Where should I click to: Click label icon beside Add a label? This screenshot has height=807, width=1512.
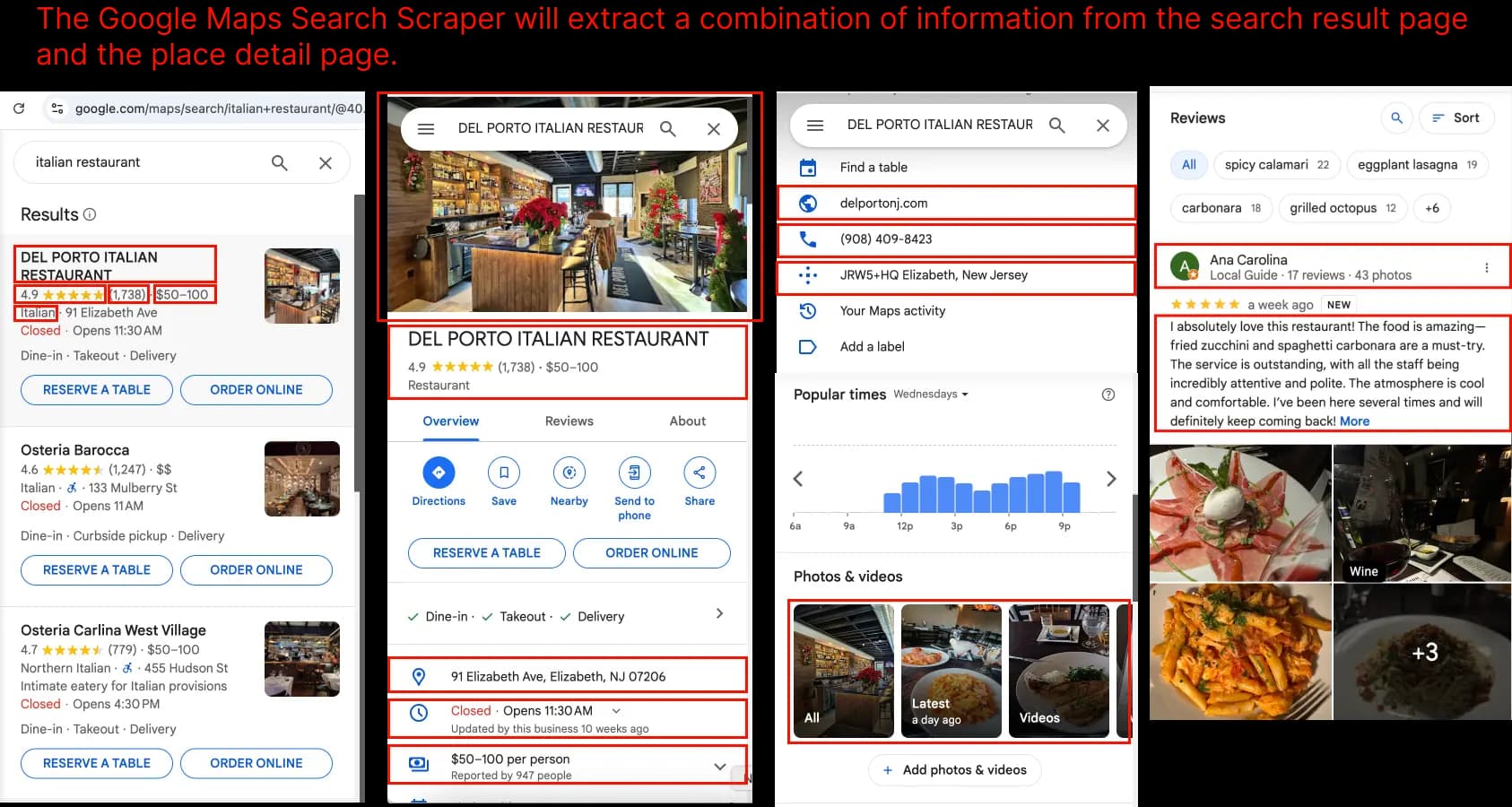click(x=808, y=347)
